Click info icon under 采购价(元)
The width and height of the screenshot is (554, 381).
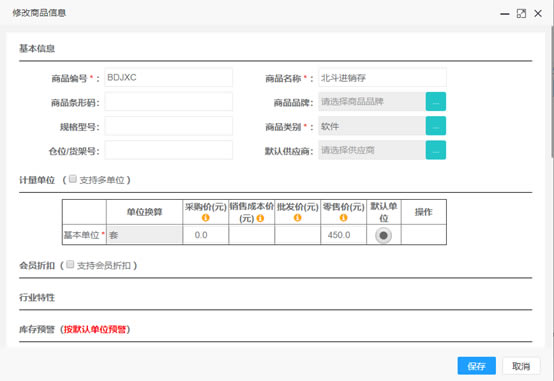(205, 218)
